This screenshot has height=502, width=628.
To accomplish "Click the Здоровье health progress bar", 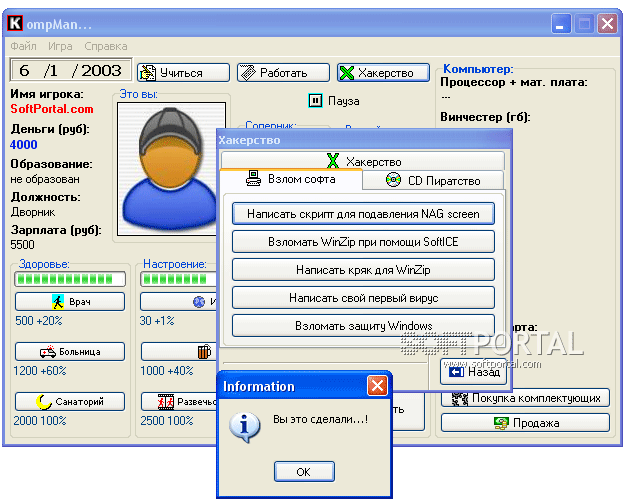I will 70,279.
